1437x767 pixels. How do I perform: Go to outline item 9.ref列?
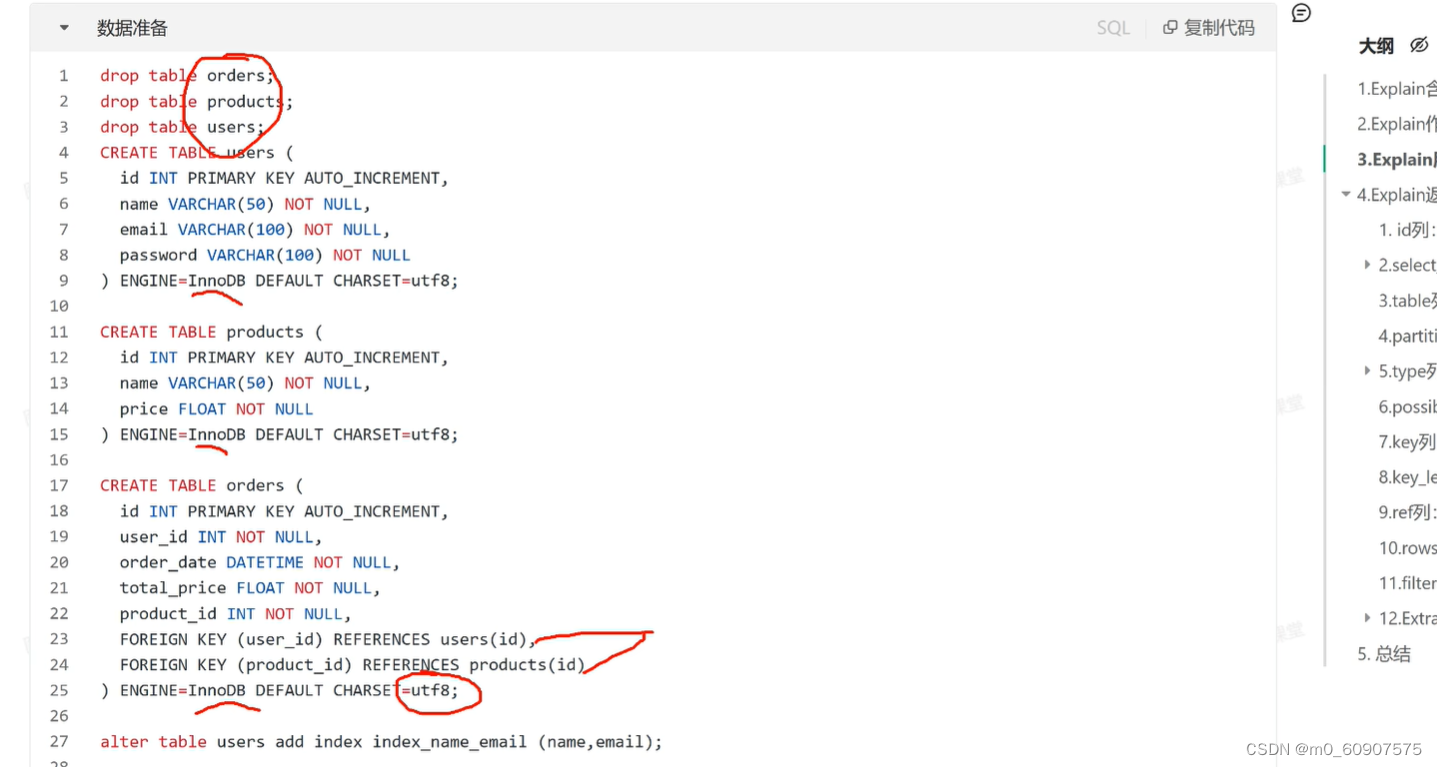point(1408,512)
